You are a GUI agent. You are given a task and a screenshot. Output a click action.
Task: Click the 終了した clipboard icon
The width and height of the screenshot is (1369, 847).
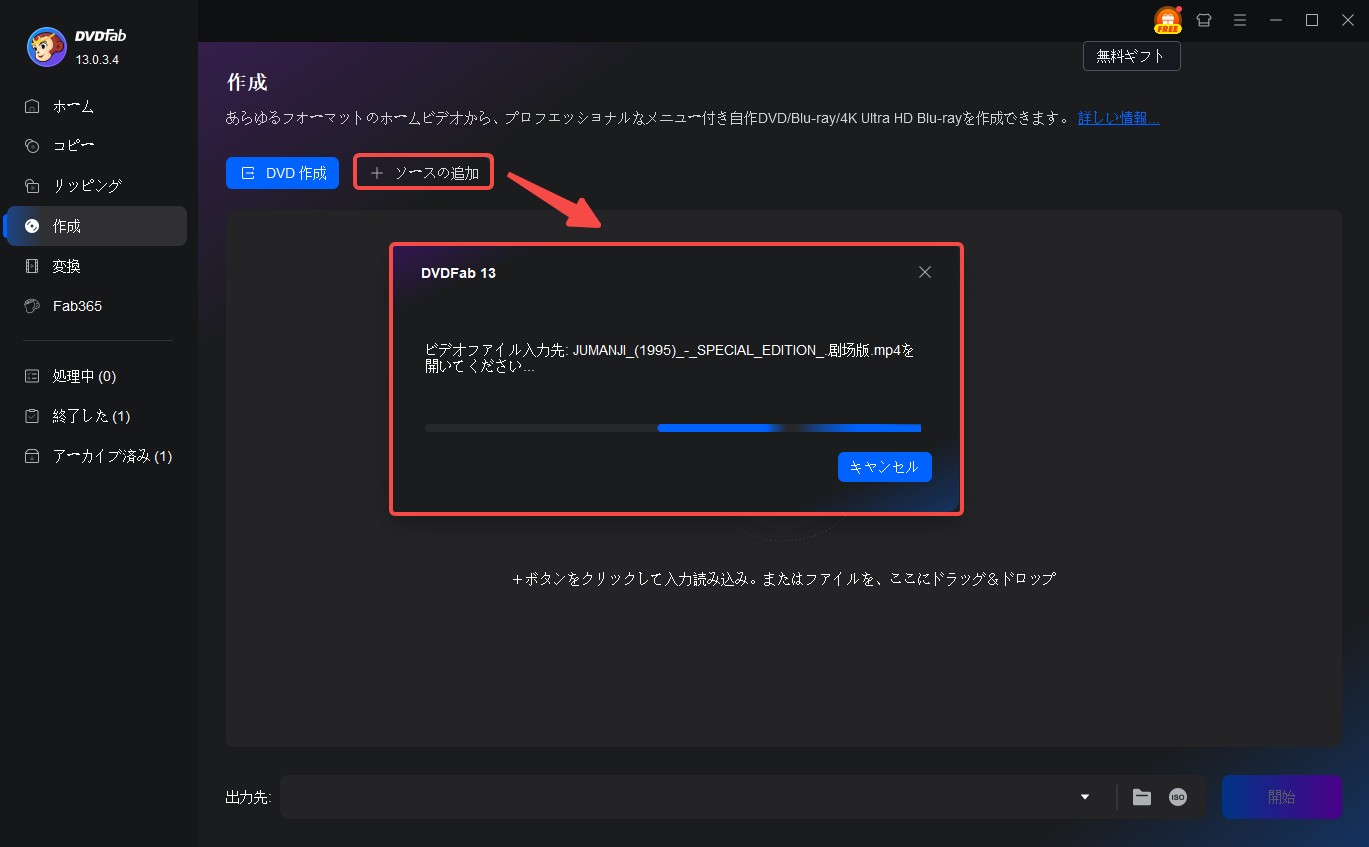(x=33, y=416)
